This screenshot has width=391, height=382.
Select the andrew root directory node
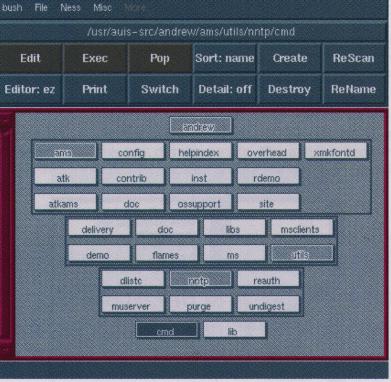[x=200, y=126]
